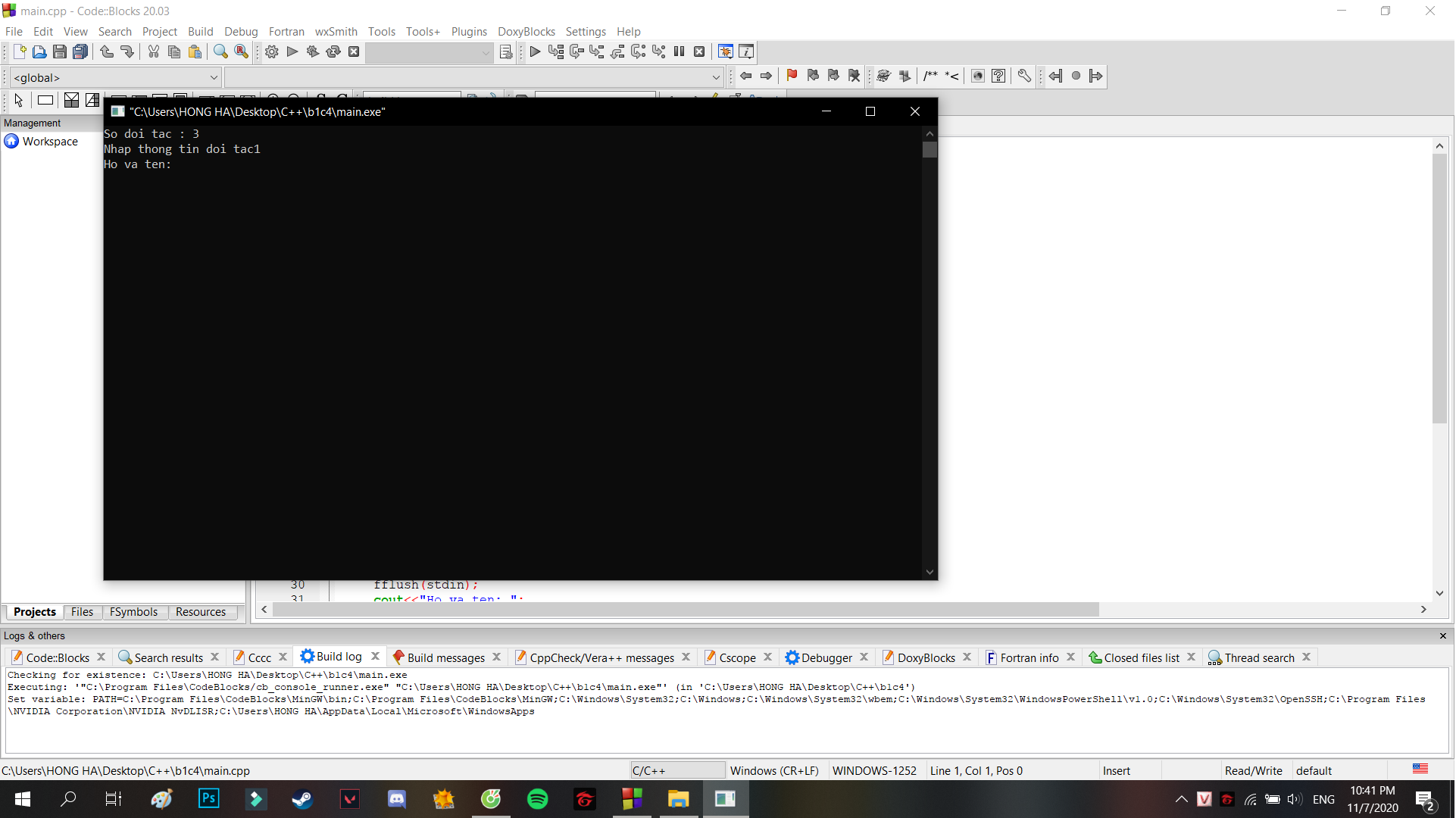Click the New file toolbar icon

coord(20,52)
